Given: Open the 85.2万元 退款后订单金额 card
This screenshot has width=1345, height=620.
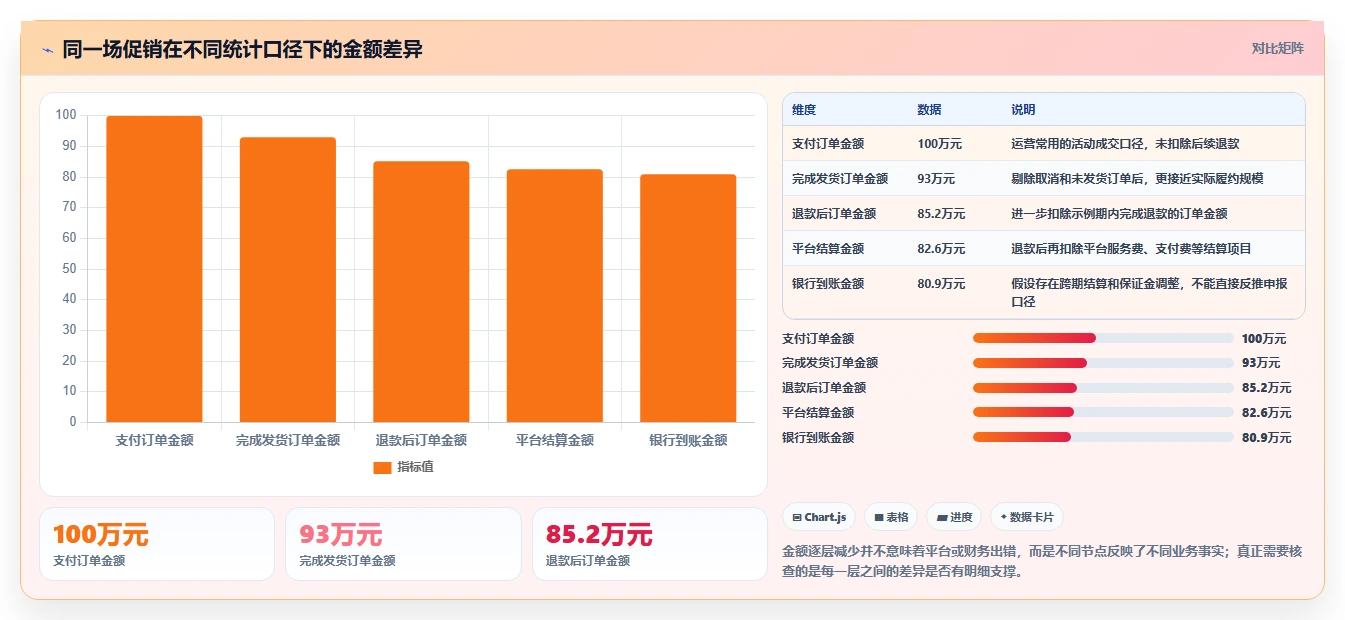Looking at the screenshot, I should click(650, 544).
